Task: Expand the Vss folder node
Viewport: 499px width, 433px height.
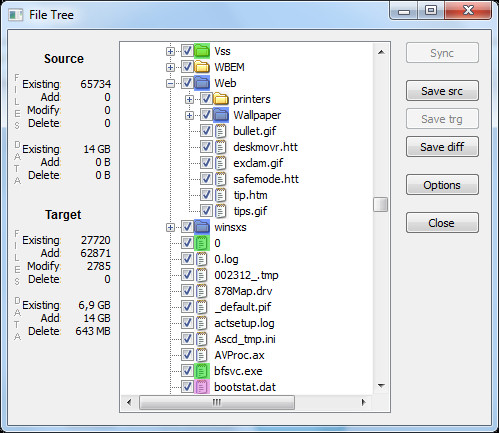Action: pyautogui.click(x=170, y=51)
